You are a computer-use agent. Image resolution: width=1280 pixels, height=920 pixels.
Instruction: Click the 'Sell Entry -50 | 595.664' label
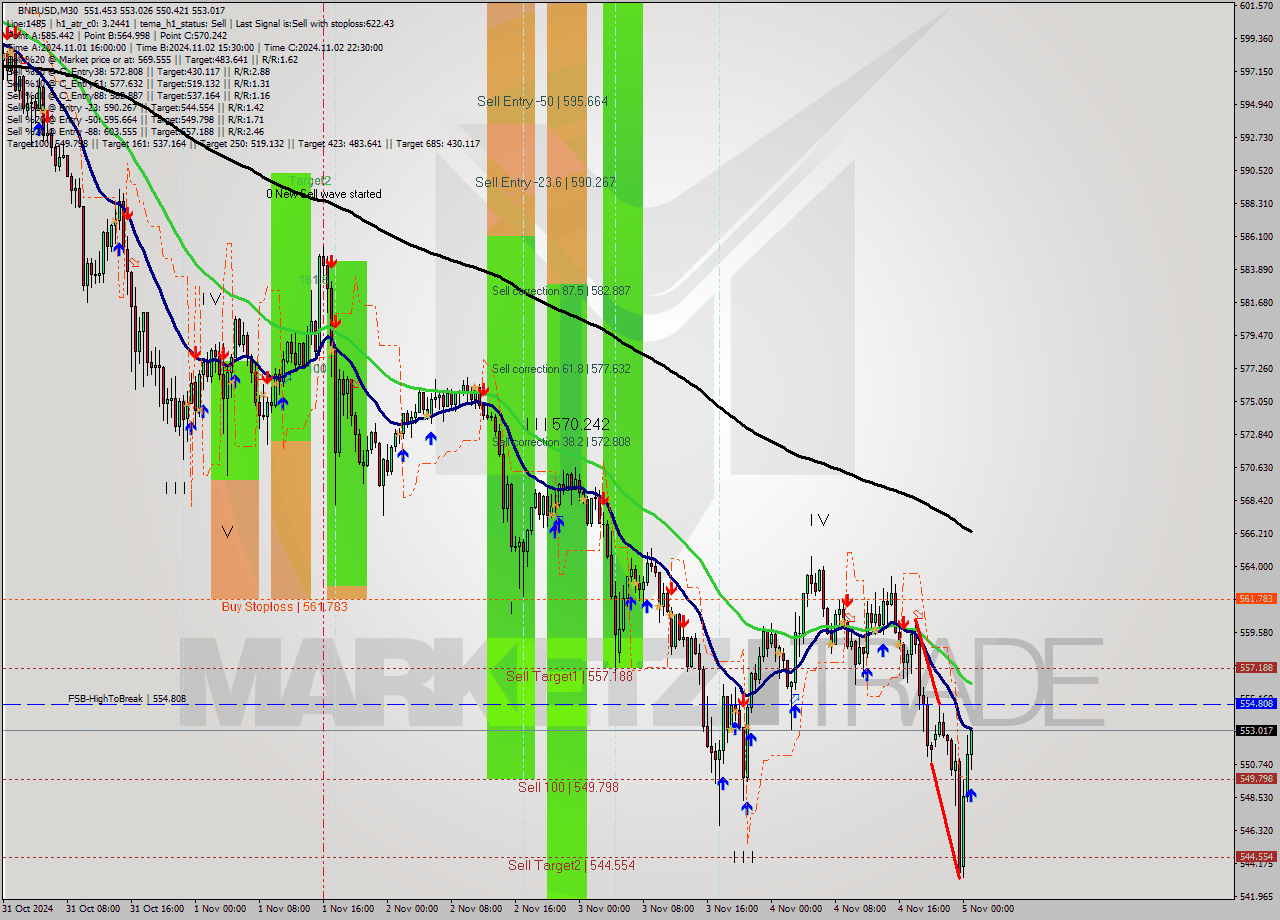click(x=542, y=101)
